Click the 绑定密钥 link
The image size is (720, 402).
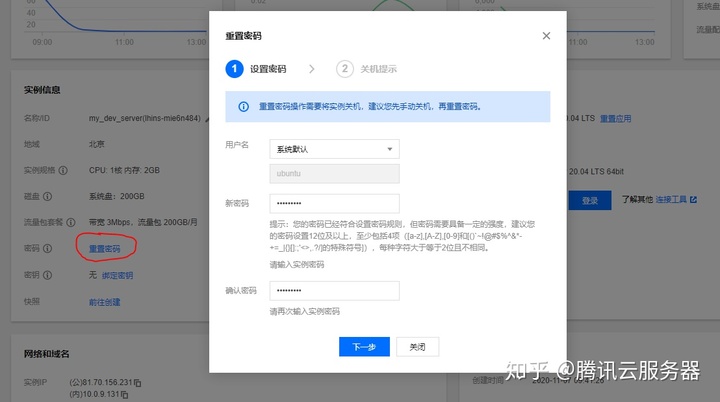click(118, 275)
